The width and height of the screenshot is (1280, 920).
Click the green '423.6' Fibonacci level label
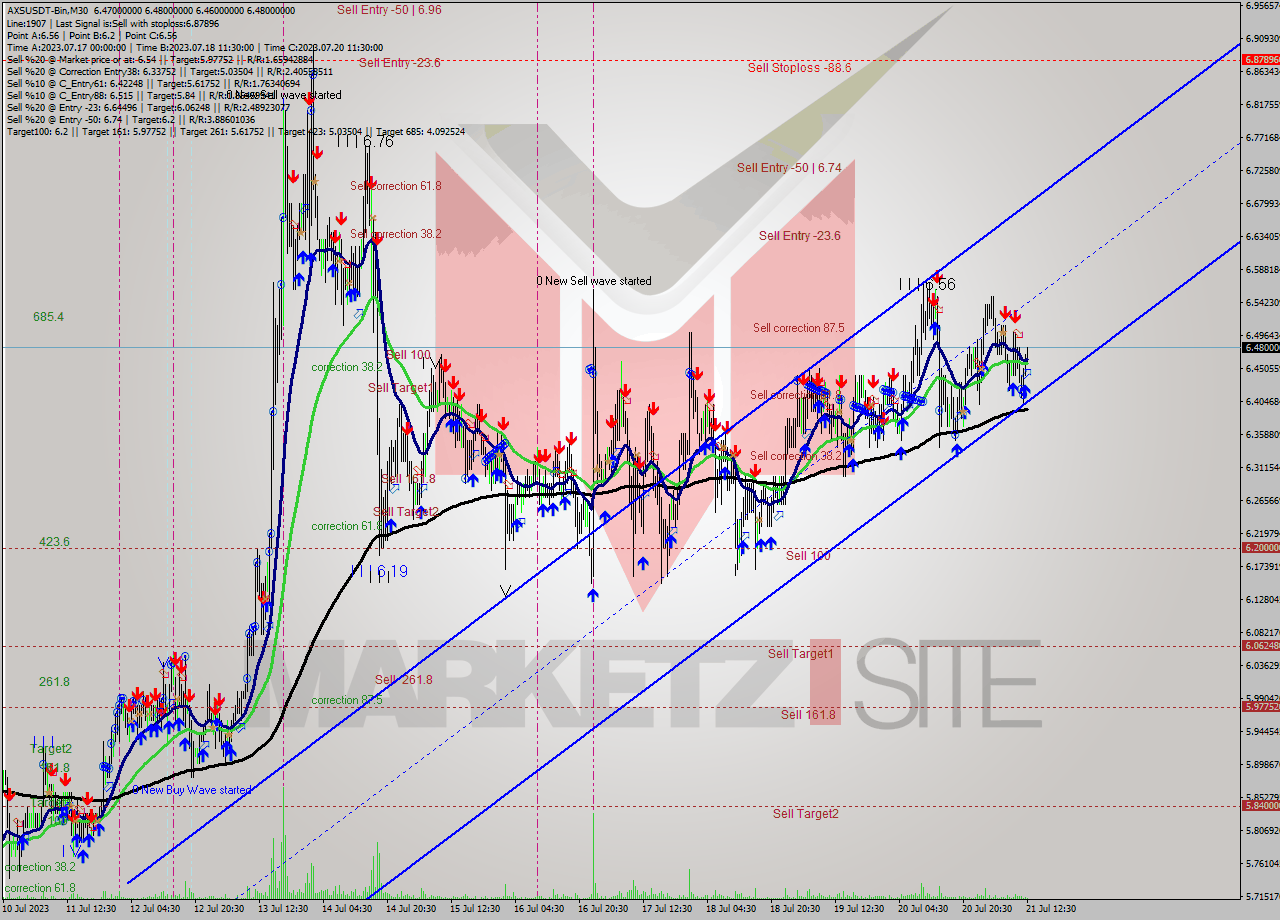coord(54,542)
